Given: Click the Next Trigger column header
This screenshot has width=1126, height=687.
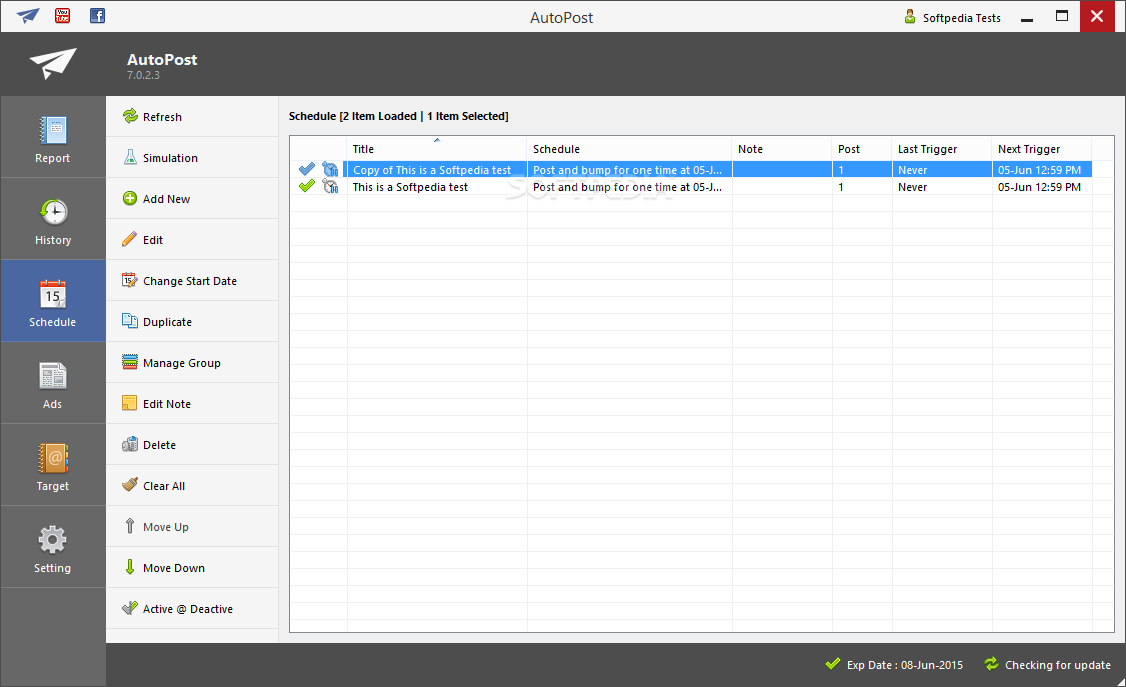Looking at the screenshot, I should [1042, 149].
